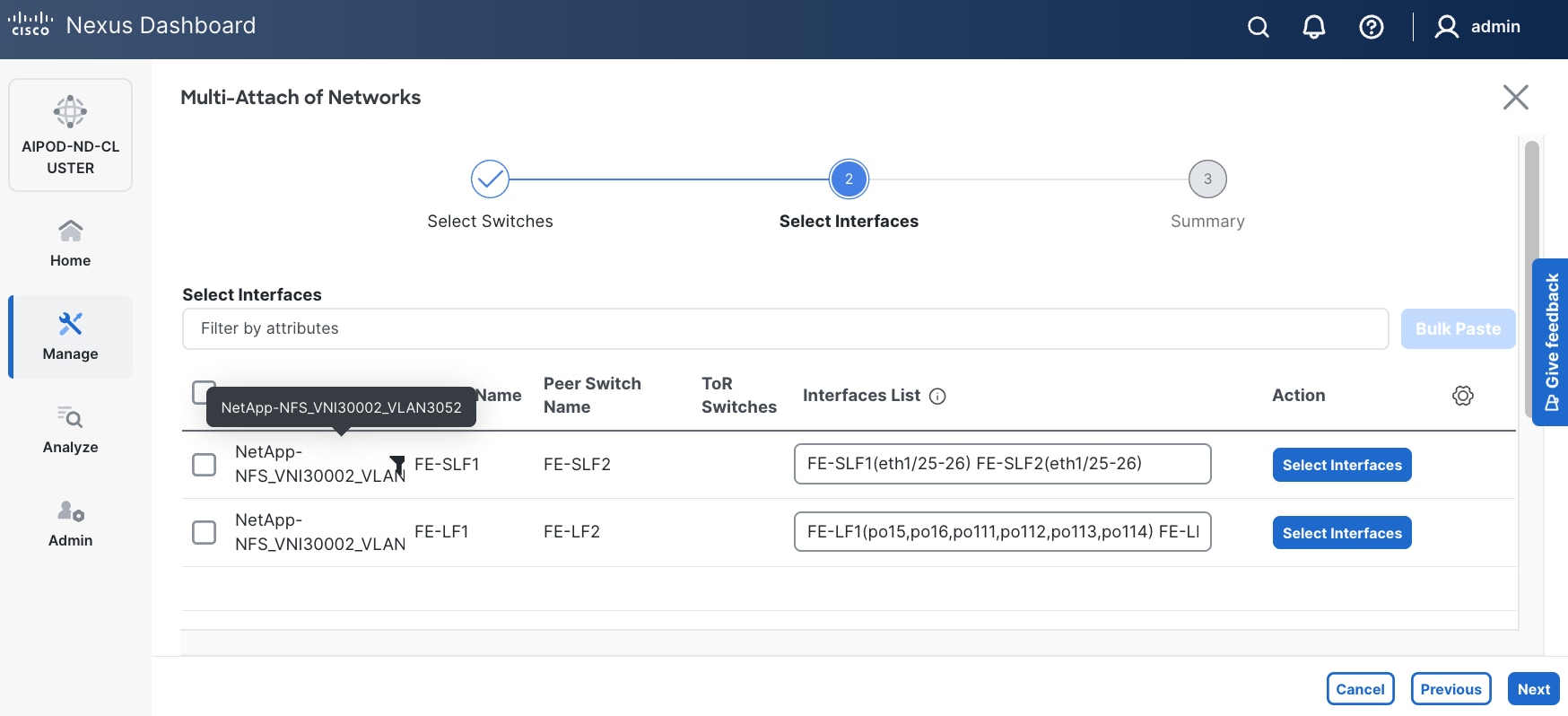The height and width of the screenshot is (716, 1568).
Task: Open AIPOD-ND-CLUSTER fabric selector
Action: 70,135
